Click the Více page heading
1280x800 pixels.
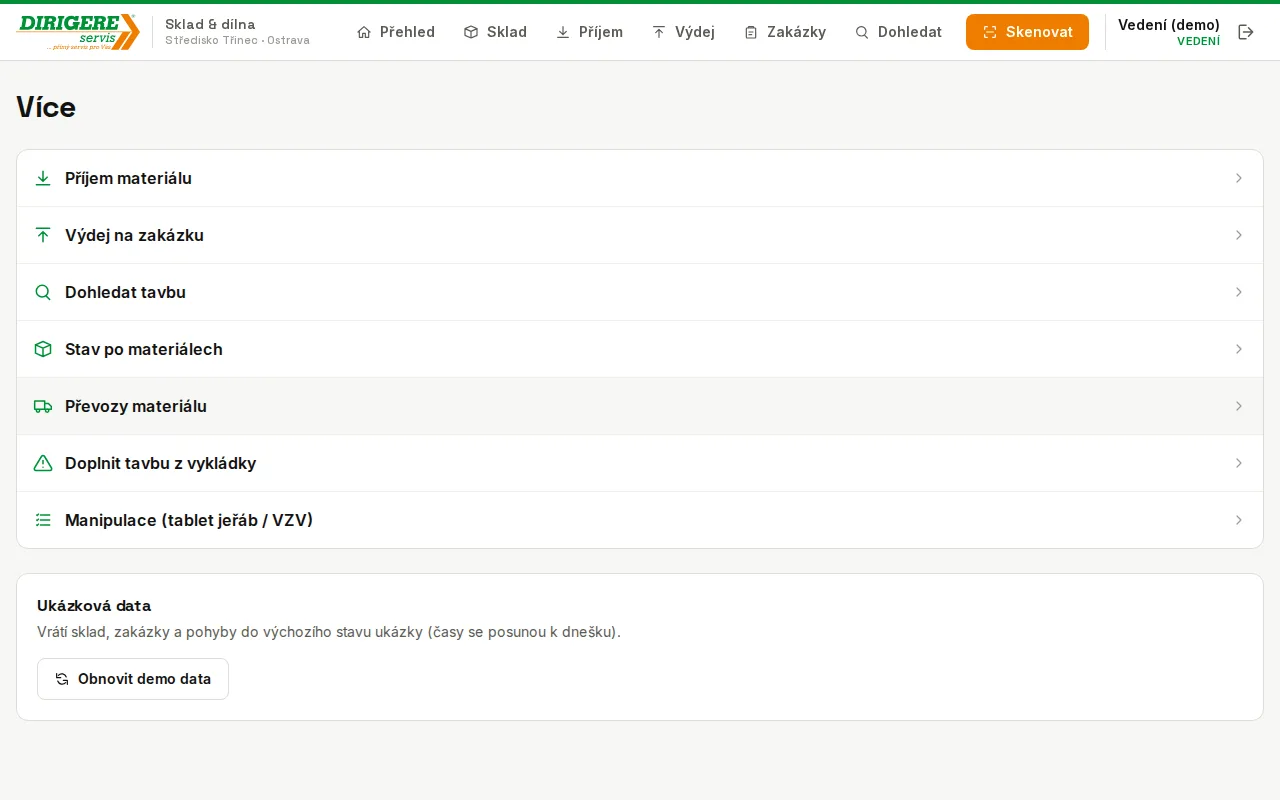click(x=46, y=107)
